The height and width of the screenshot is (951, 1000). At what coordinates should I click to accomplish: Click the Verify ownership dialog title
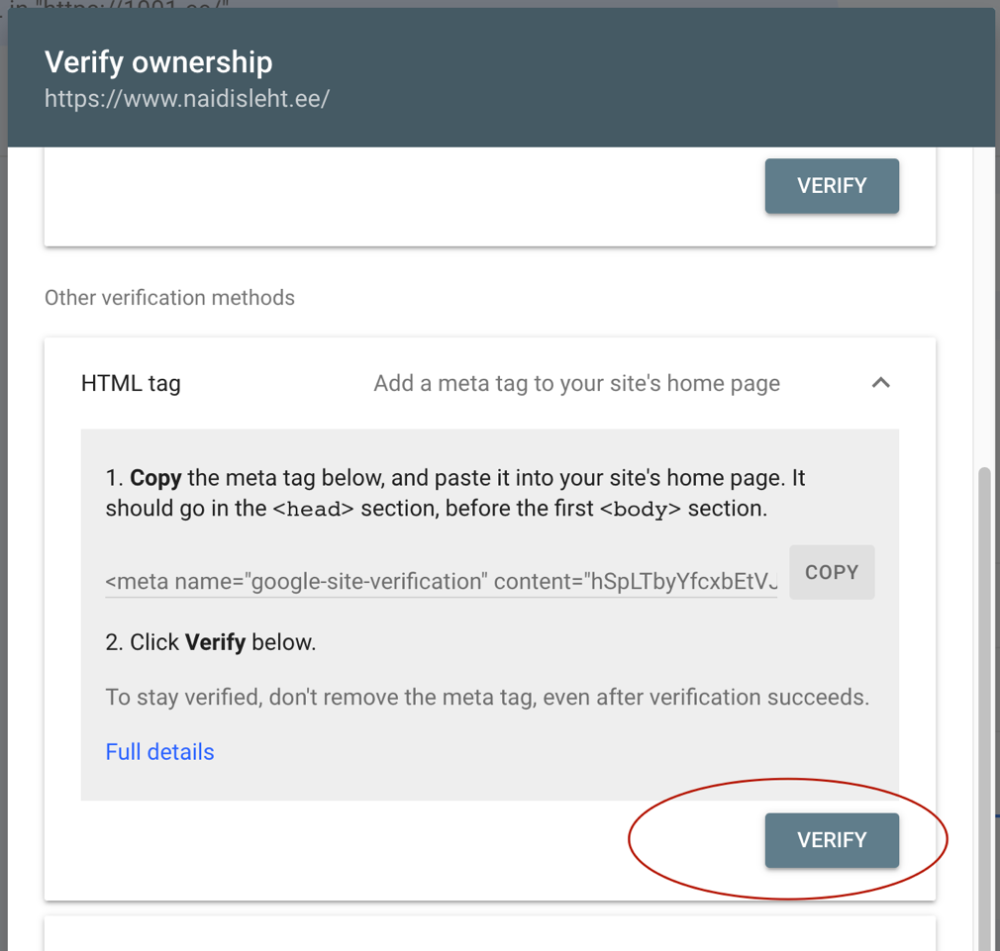(158, 62)
